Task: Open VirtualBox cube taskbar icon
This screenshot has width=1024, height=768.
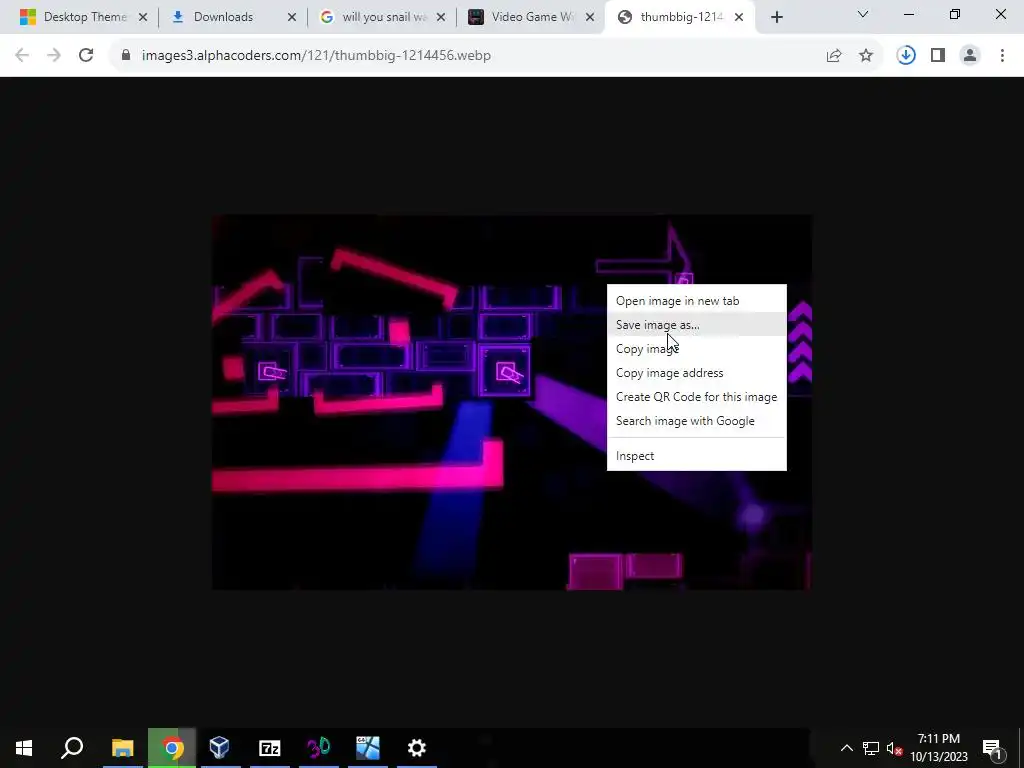Action: [x=220, y=748]
